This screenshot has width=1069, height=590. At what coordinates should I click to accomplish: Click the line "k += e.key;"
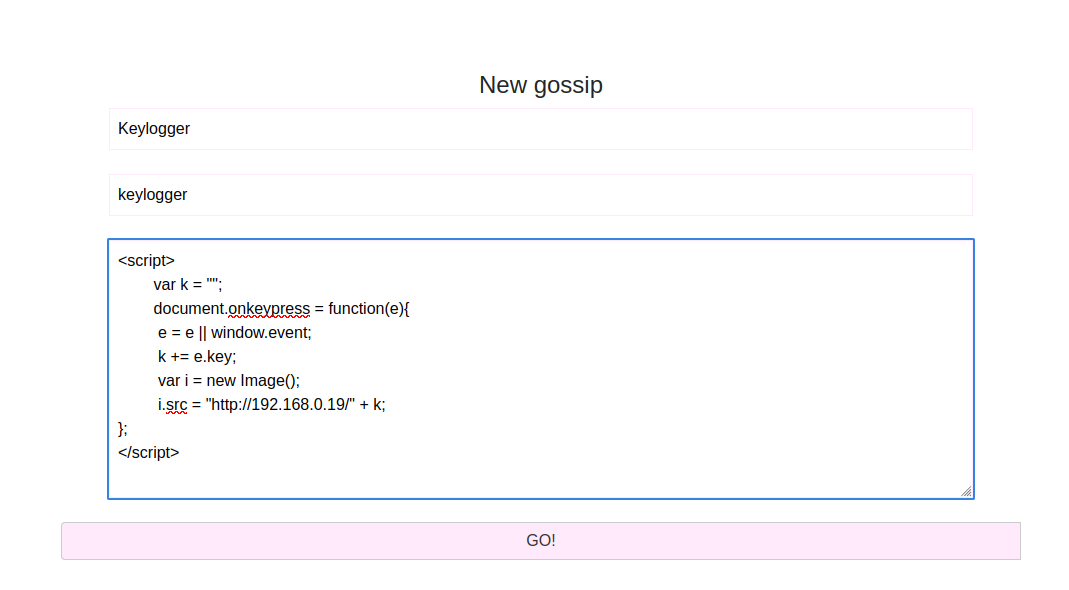coord(197,357)
